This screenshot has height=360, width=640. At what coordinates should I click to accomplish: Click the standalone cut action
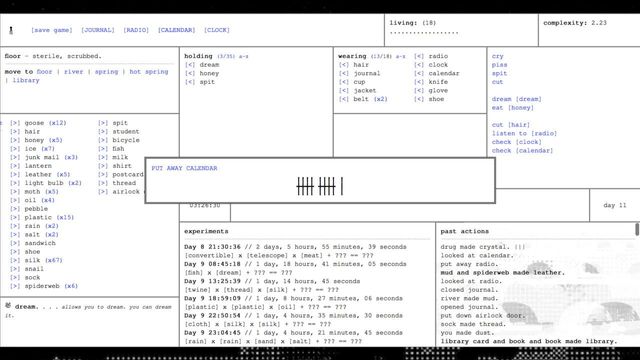click(x=497, y=82)
